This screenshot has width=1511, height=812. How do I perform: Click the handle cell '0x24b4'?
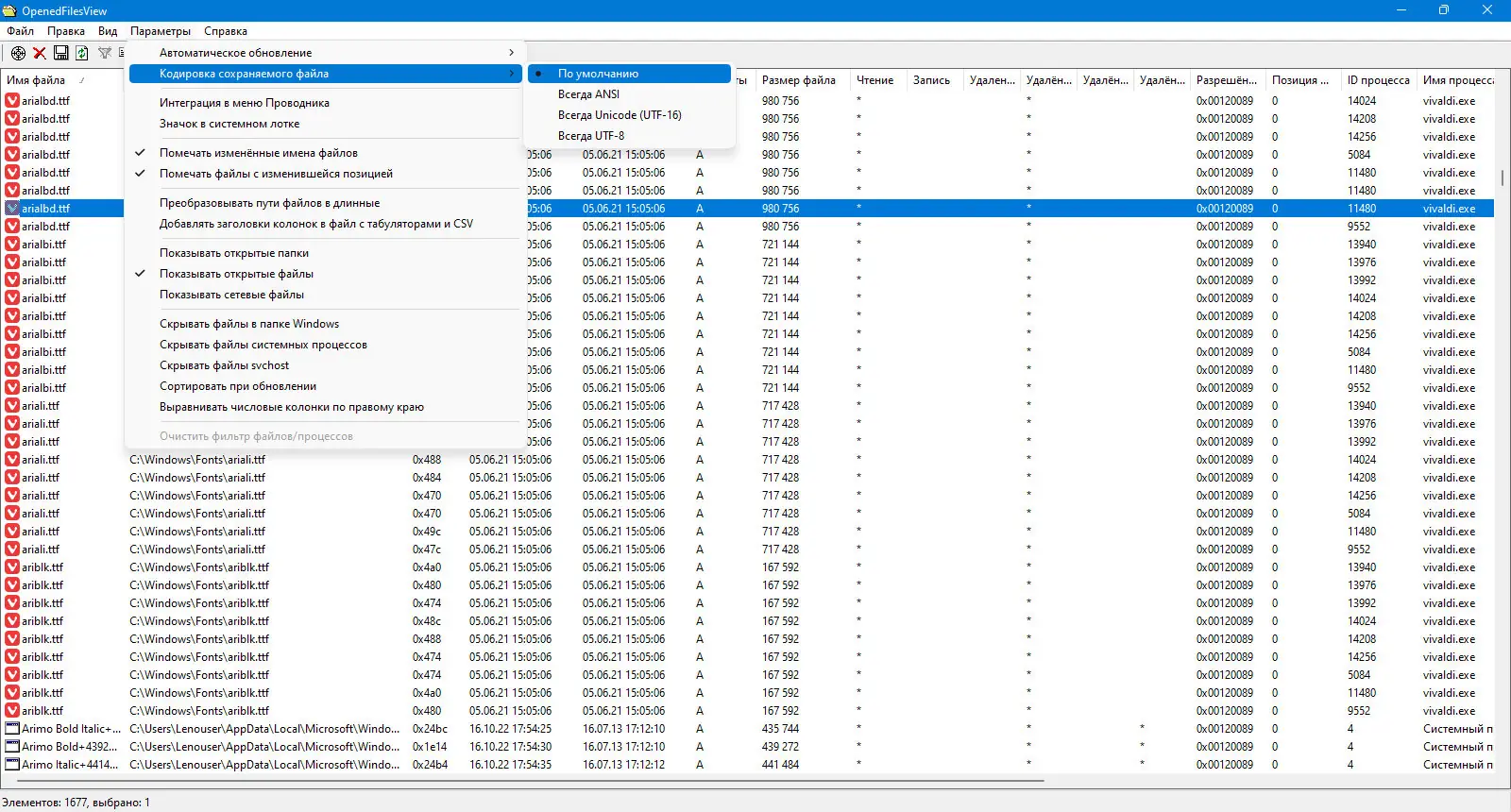(430, 765)
